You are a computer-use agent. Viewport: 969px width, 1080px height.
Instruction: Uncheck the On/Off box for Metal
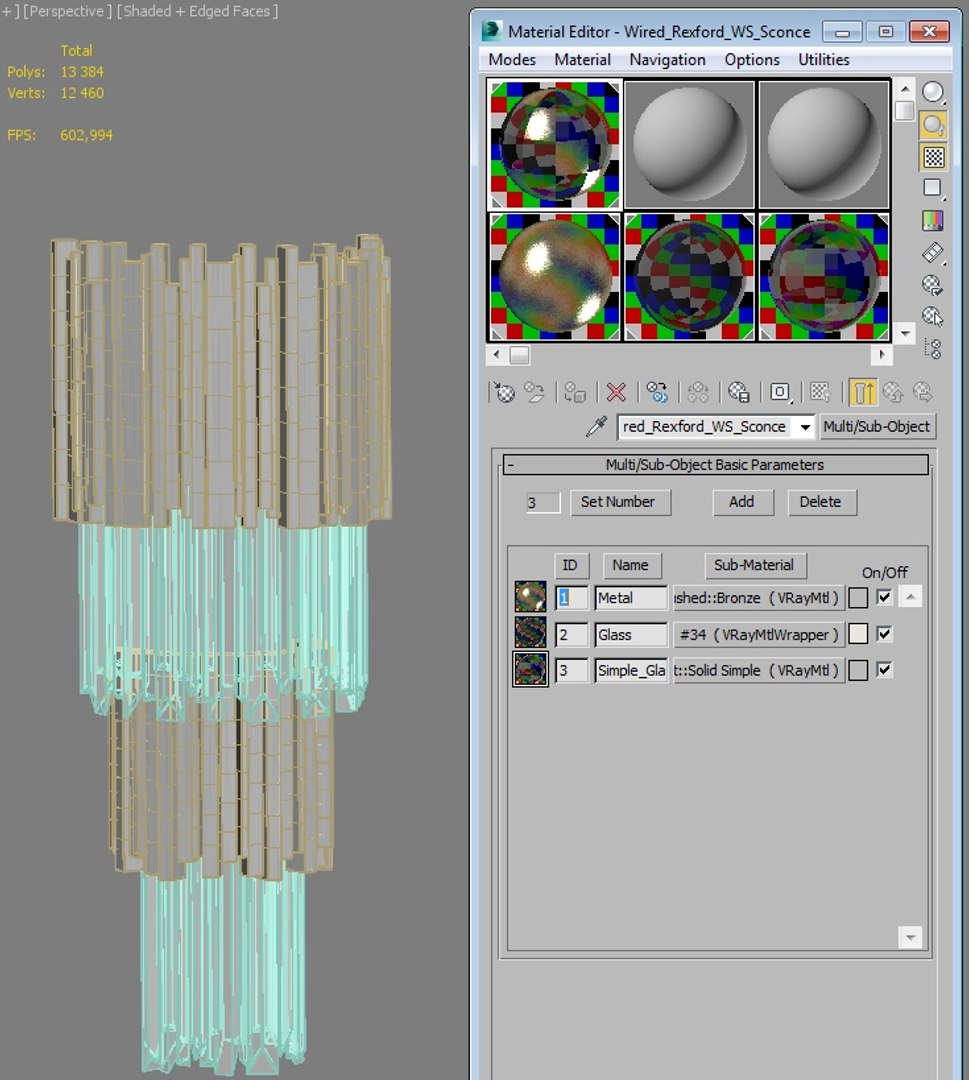pos(884,597)
